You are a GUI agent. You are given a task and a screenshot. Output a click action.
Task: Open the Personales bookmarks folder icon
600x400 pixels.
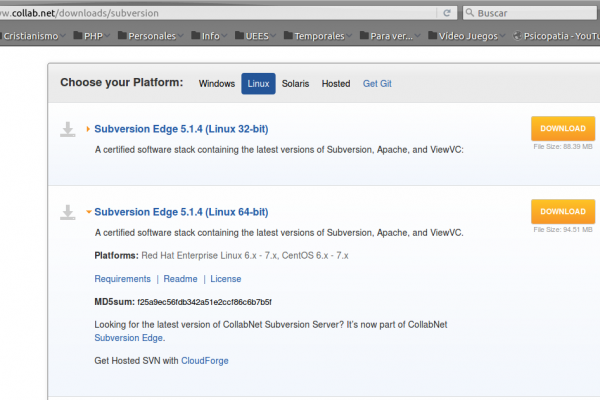[122, 36]
